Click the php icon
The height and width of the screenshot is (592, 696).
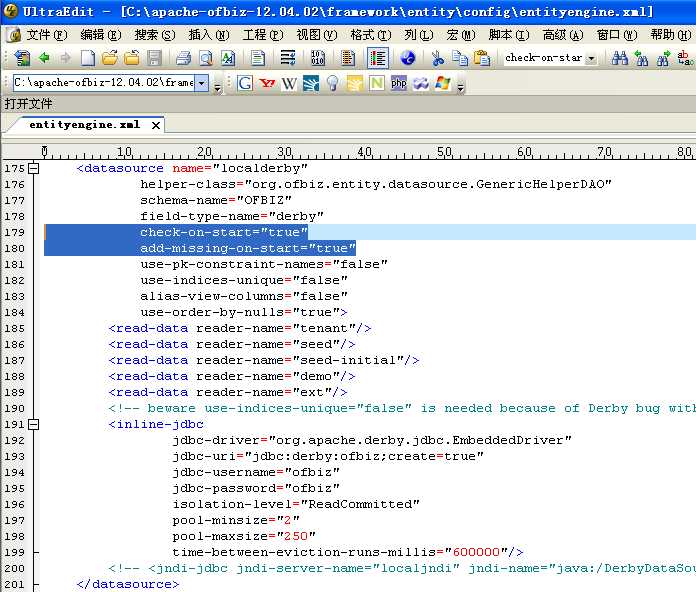399,83
